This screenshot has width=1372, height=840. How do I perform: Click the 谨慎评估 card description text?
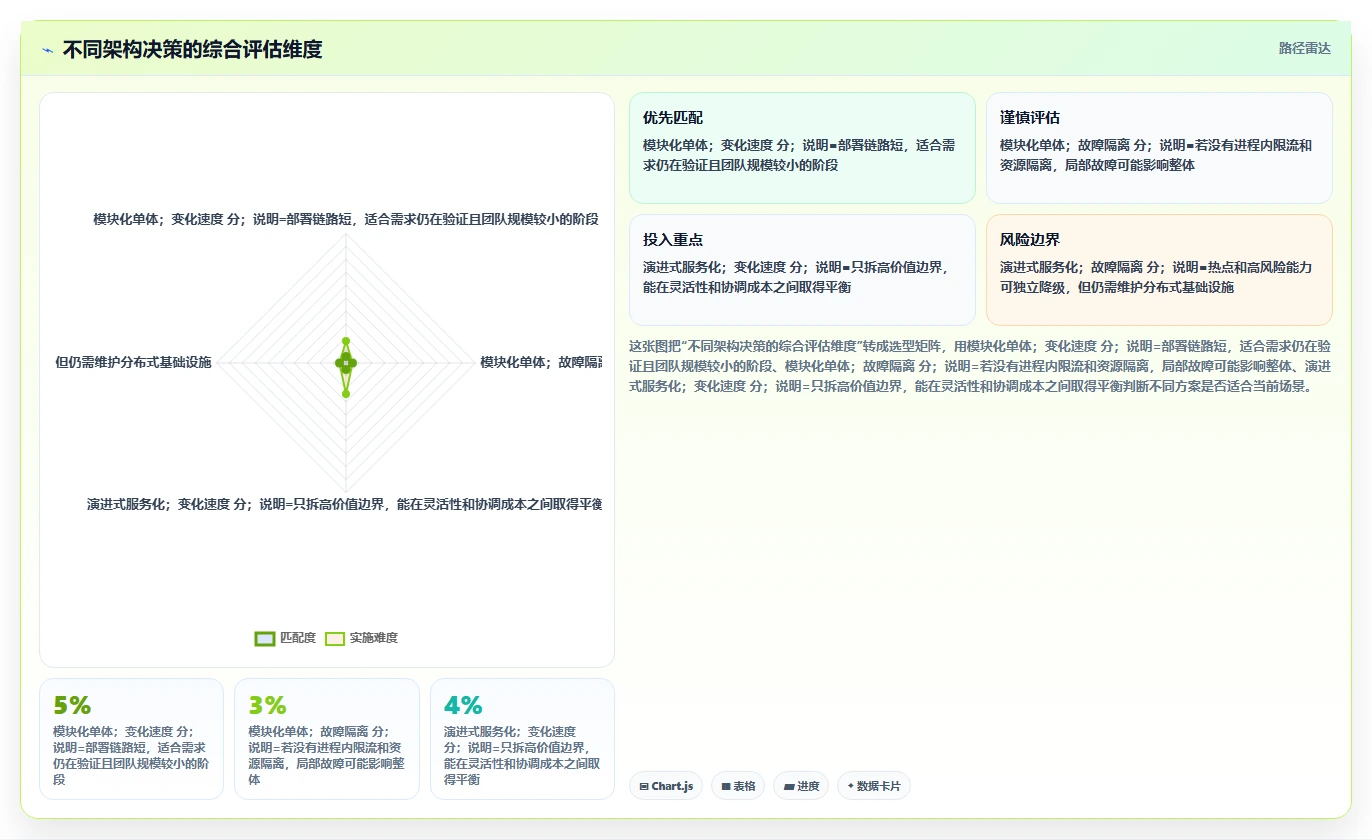pyautogui.click(x=1156, y=155)
